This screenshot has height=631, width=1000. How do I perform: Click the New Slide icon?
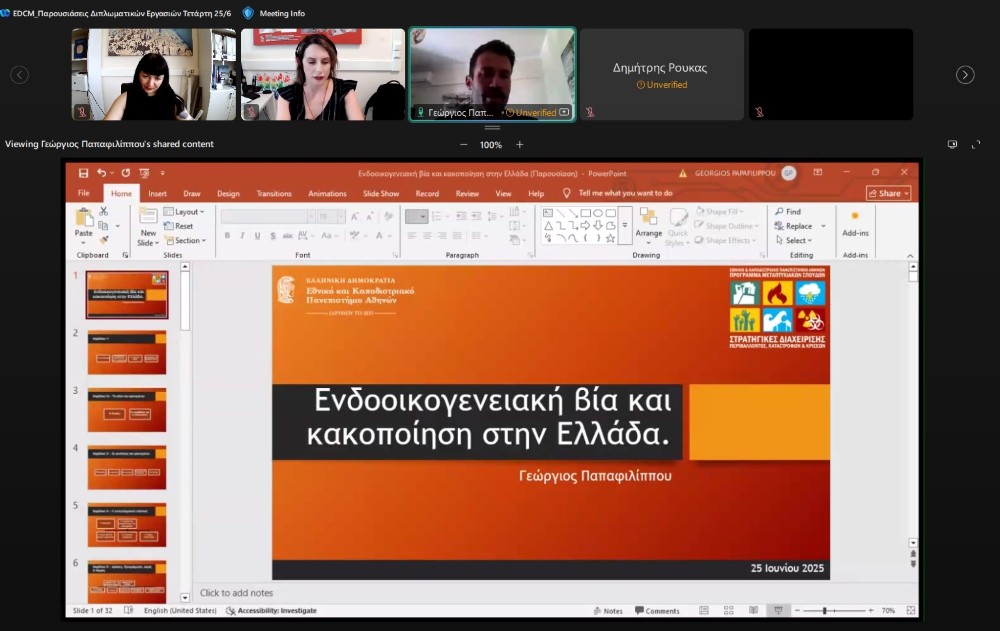coord(148,217)
